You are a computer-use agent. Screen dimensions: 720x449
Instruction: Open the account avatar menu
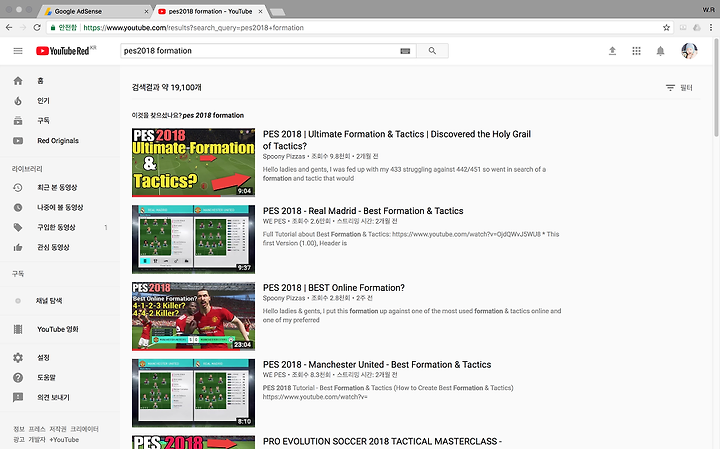coord(689,51)
